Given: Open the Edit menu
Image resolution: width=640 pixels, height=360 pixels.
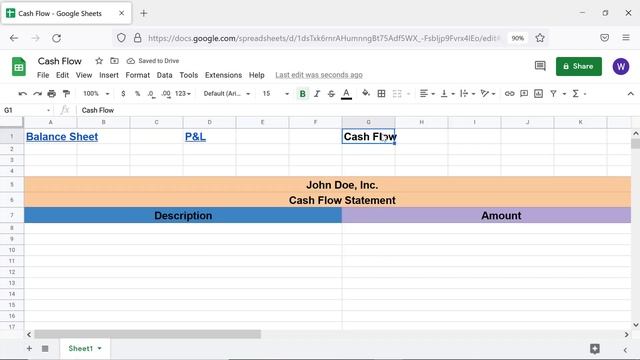Looking at the screenshot, I should (x=62, y=75).
